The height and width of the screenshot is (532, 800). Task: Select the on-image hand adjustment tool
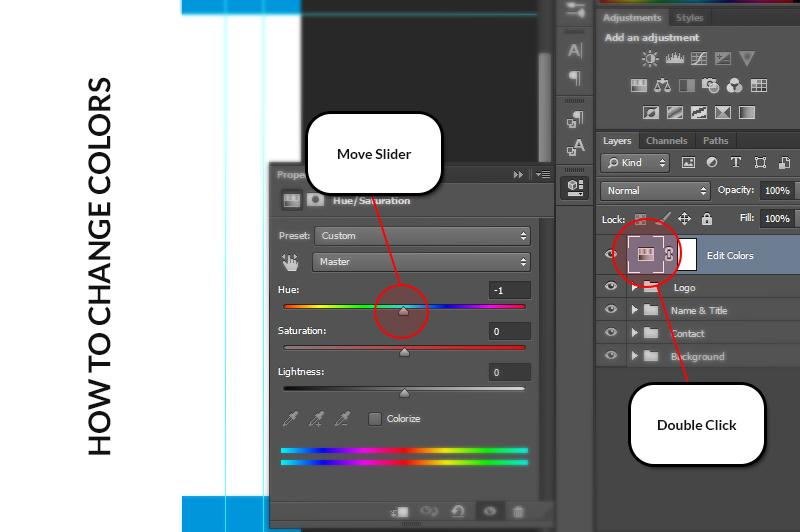pos(291,262)
